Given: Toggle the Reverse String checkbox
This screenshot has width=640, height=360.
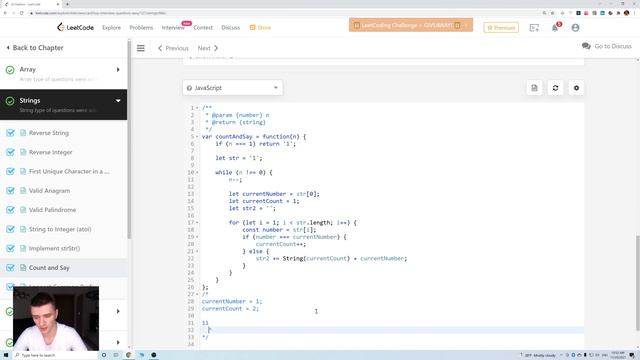Looking at the screenshot, I should tap(10, 133).
